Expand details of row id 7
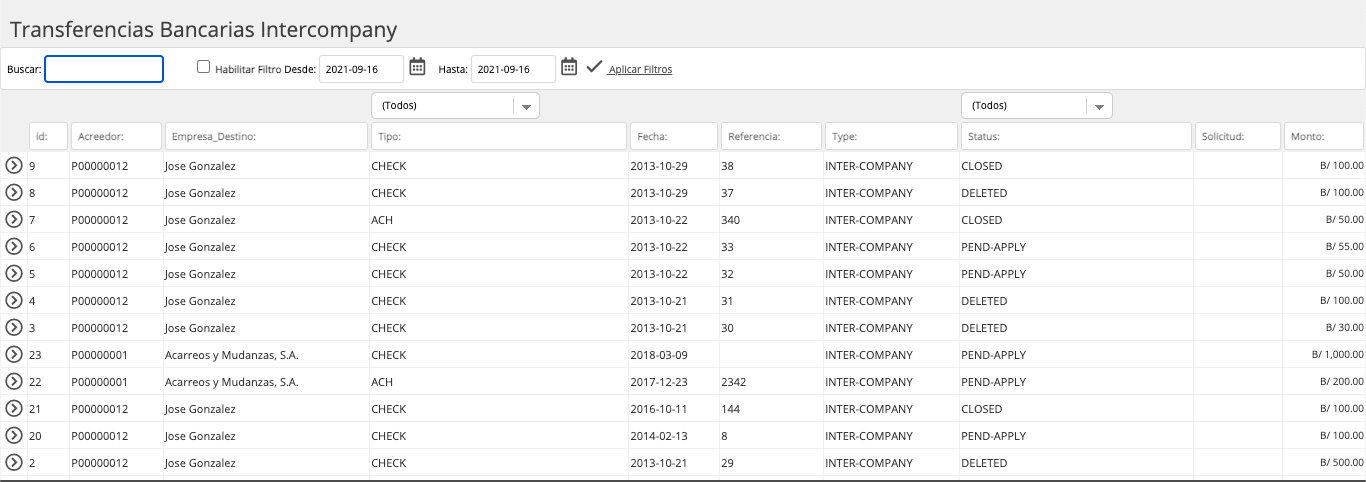The height and width of the screenshot is (482, 1366). [14, 219]
